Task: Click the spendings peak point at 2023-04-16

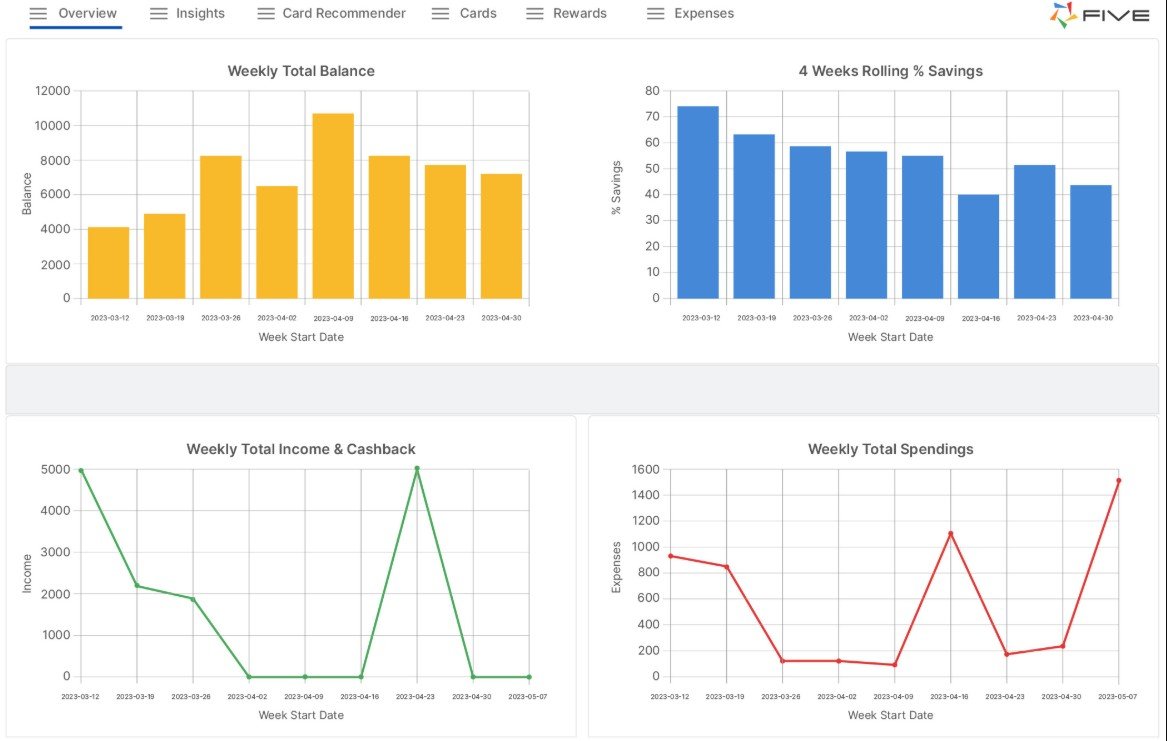Action: coord(950,534)
